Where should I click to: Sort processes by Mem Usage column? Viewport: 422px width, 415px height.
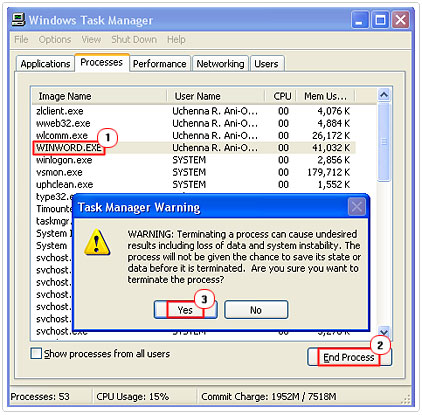click(326, 96)
